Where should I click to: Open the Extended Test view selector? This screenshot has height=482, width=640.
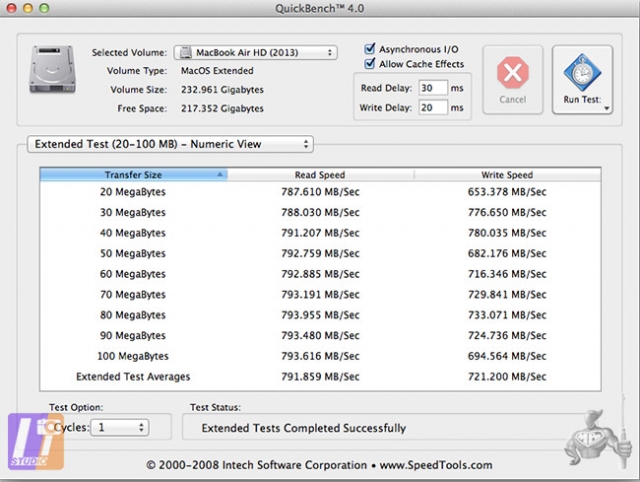170,144
